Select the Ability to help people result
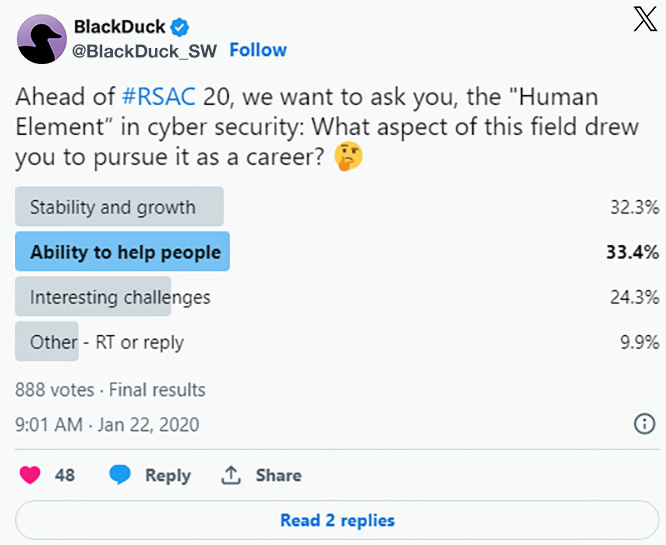Screen dimensions: 666x545 125,252
